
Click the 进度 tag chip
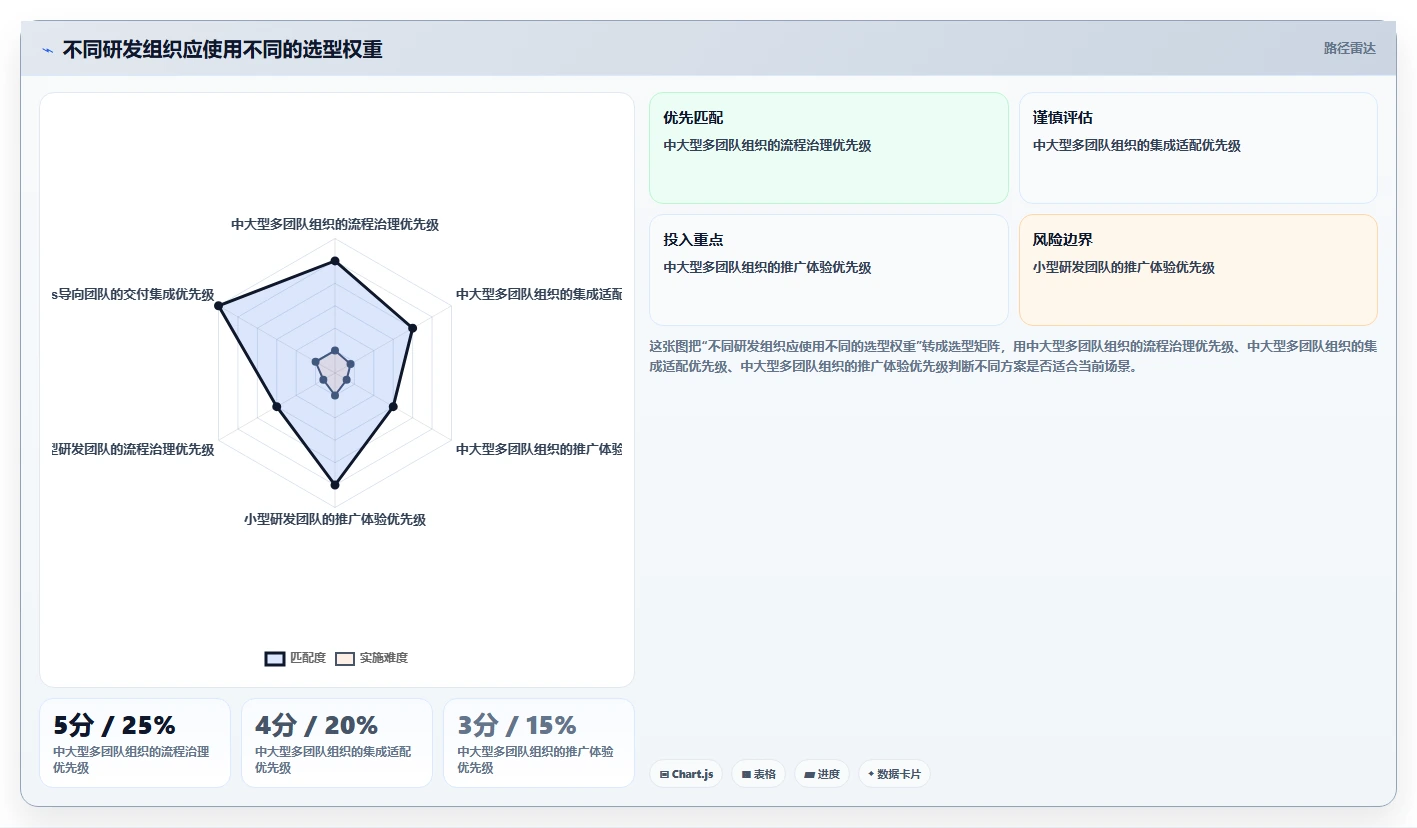click(x=822, y=774)
